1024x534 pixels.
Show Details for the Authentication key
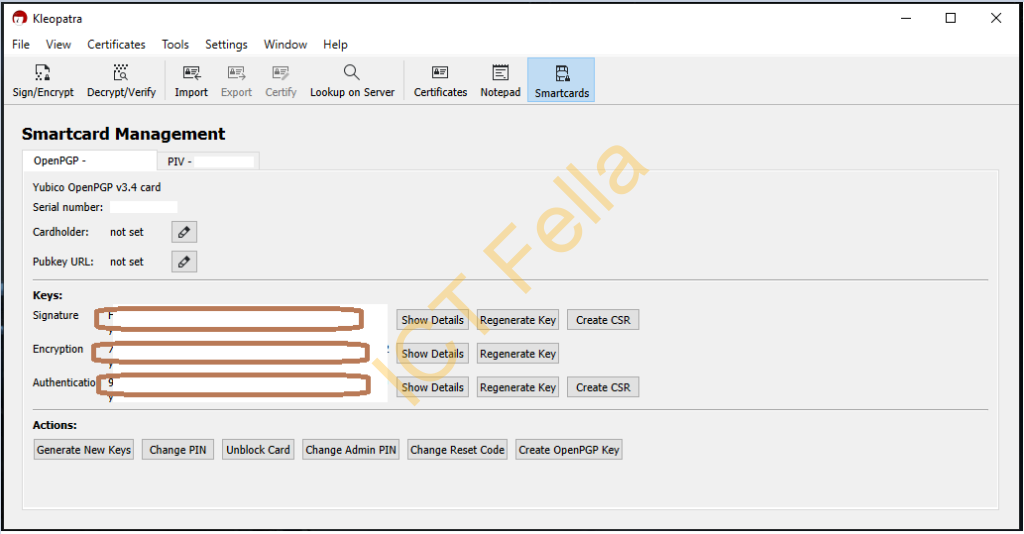pyautogui.click(x=432, y=387)
